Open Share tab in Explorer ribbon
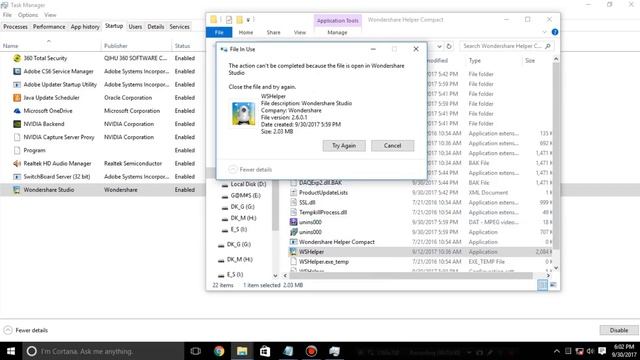 [273, 32]
